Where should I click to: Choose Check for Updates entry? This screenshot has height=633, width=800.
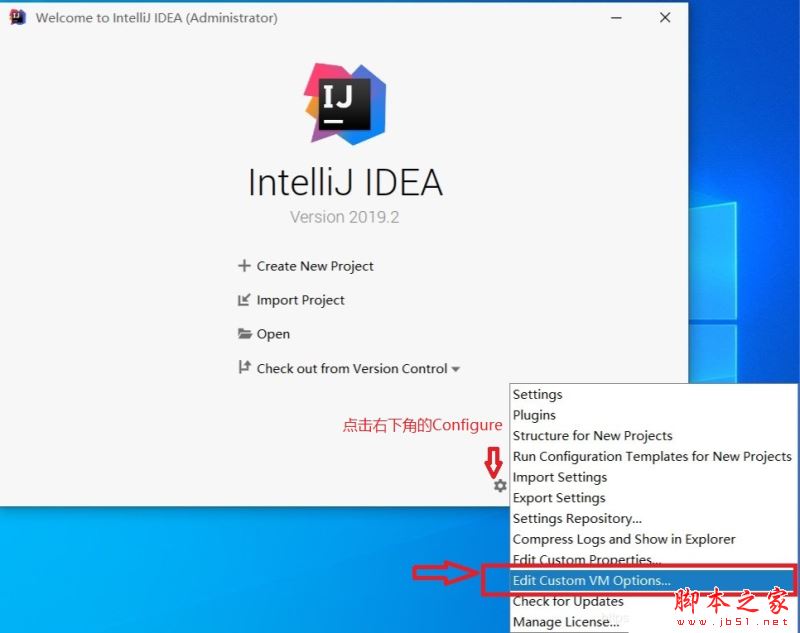point(653,601)
